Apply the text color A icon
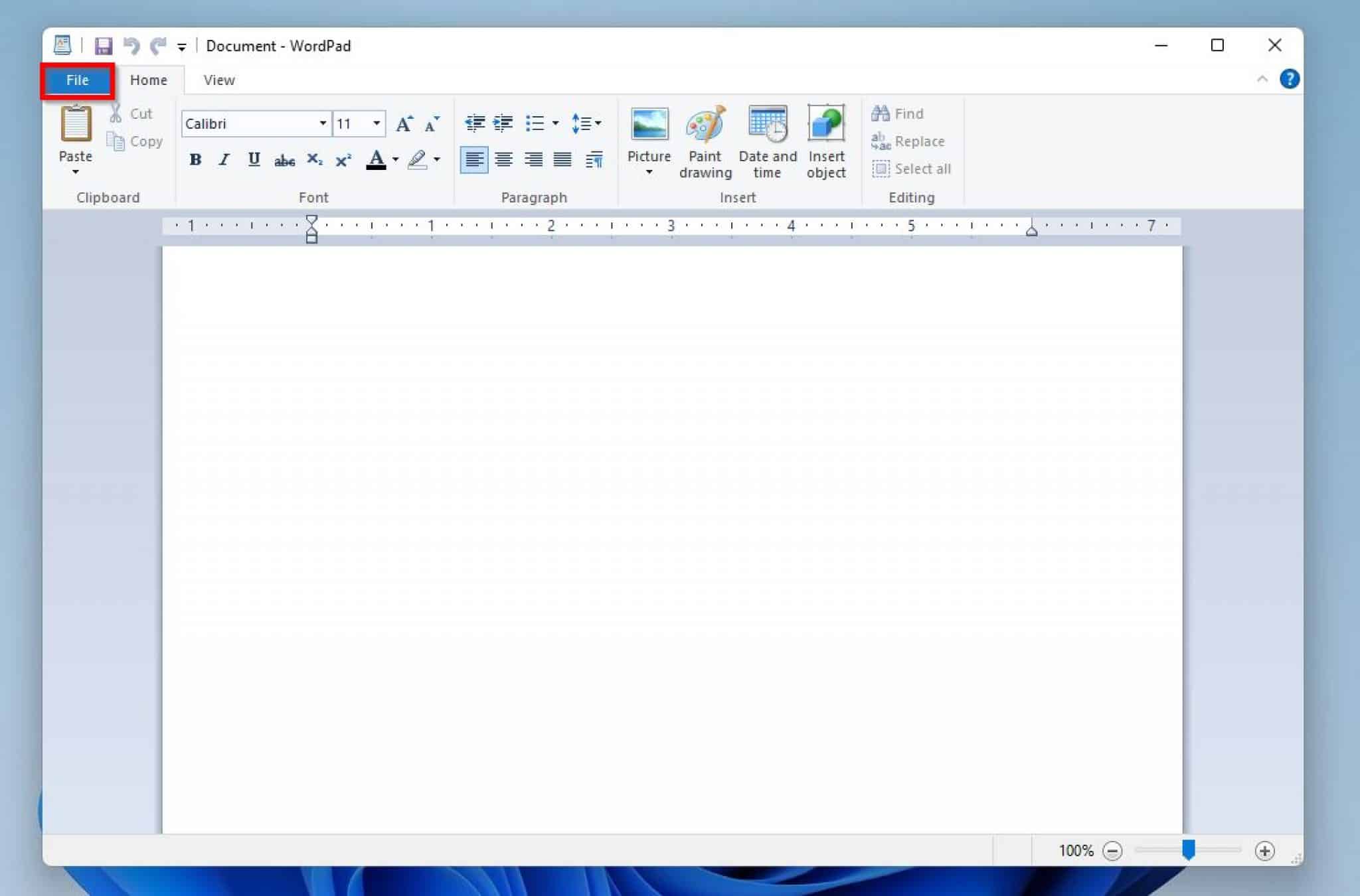 (x=376, y=159)
